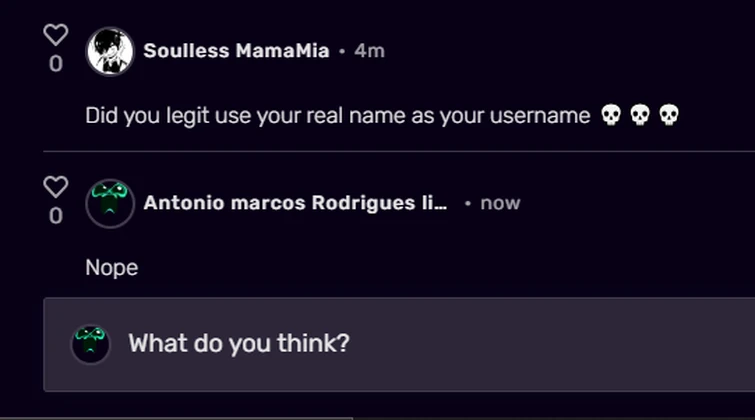Click your own avatar in the reply box
The width and height of the screenshot is (755, 420).
pyautogui.click(x=90, y=344)
